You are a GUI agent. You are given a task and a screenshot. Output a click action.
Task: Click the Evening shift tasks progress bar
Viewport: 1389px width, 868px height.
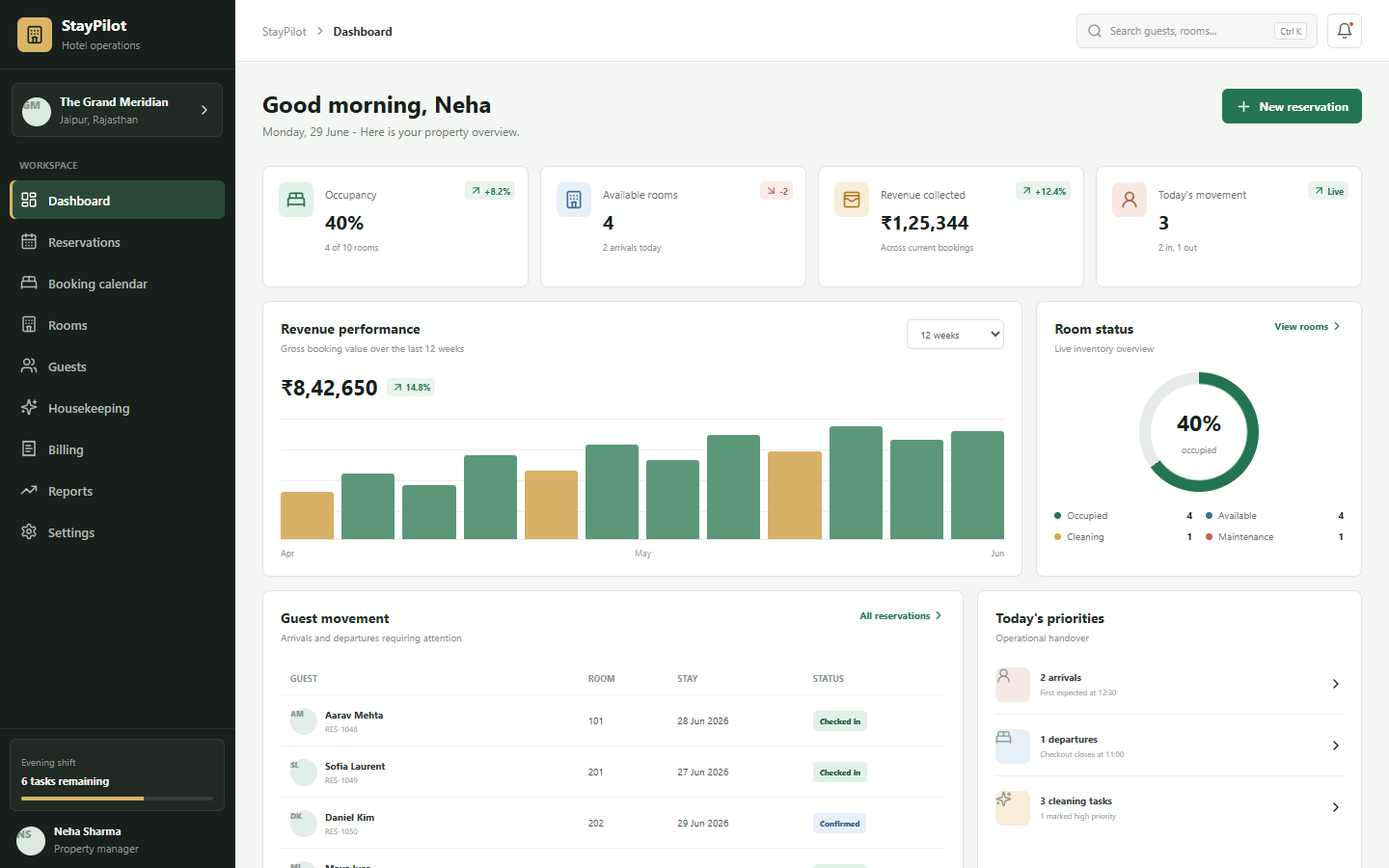118,799
